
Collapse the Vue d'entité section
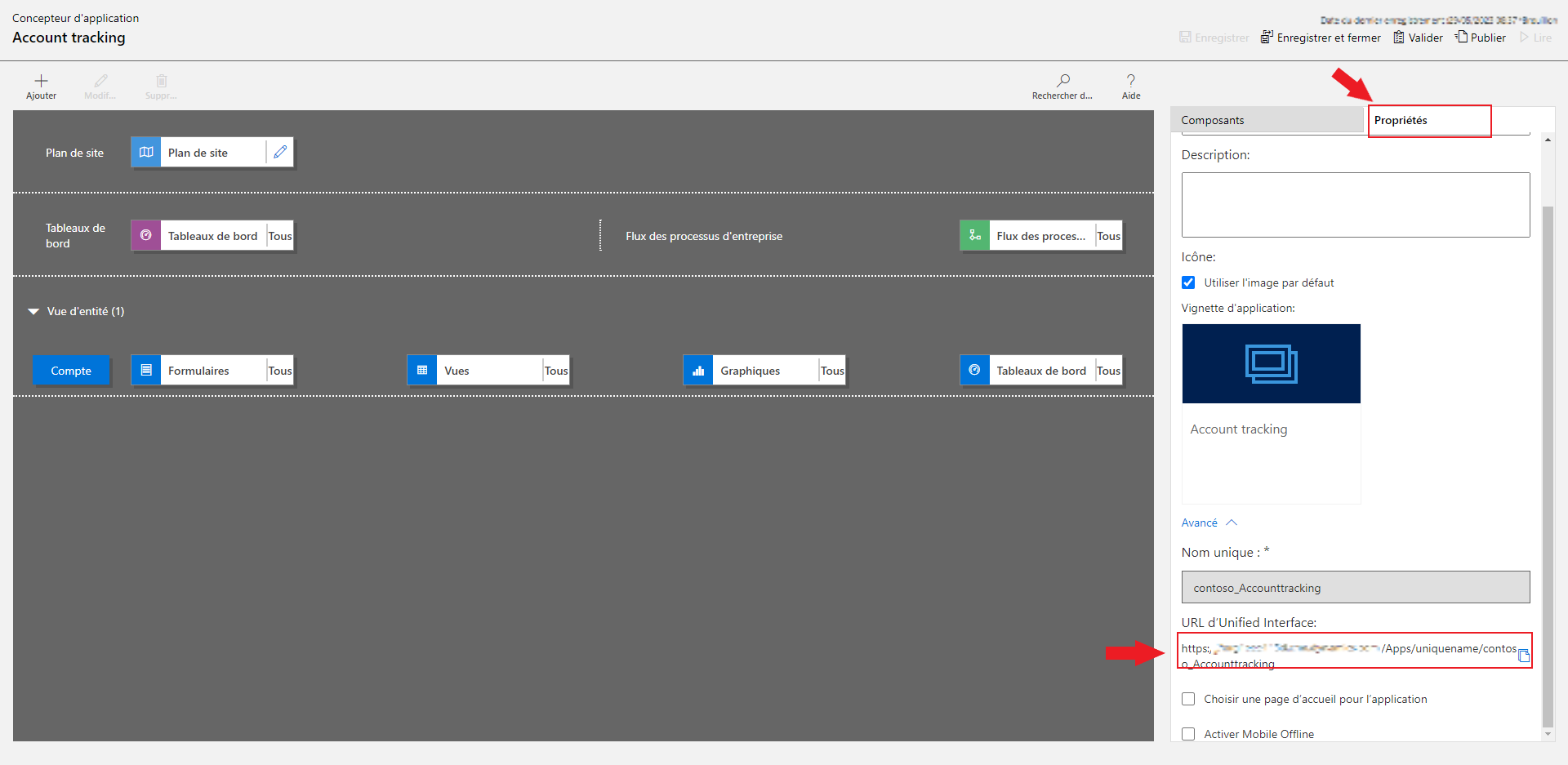[33, 311]
